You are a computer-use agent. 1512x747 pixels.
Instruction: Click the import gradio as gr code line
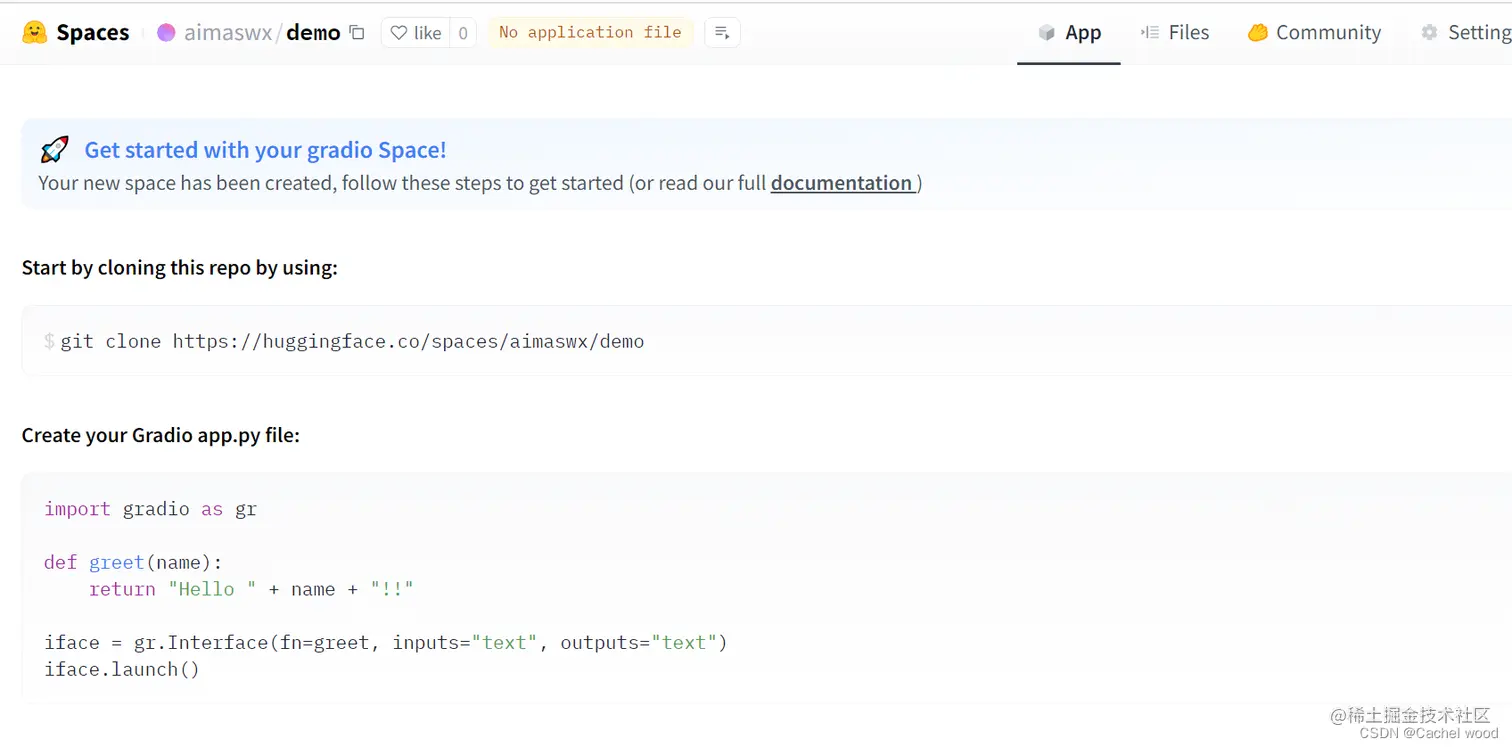pos(151,509)
